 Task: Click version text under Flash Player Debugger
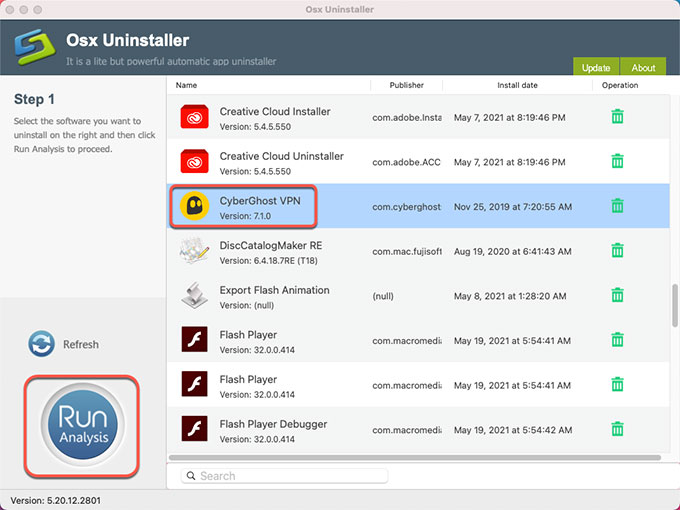click(x=257, y=439)
